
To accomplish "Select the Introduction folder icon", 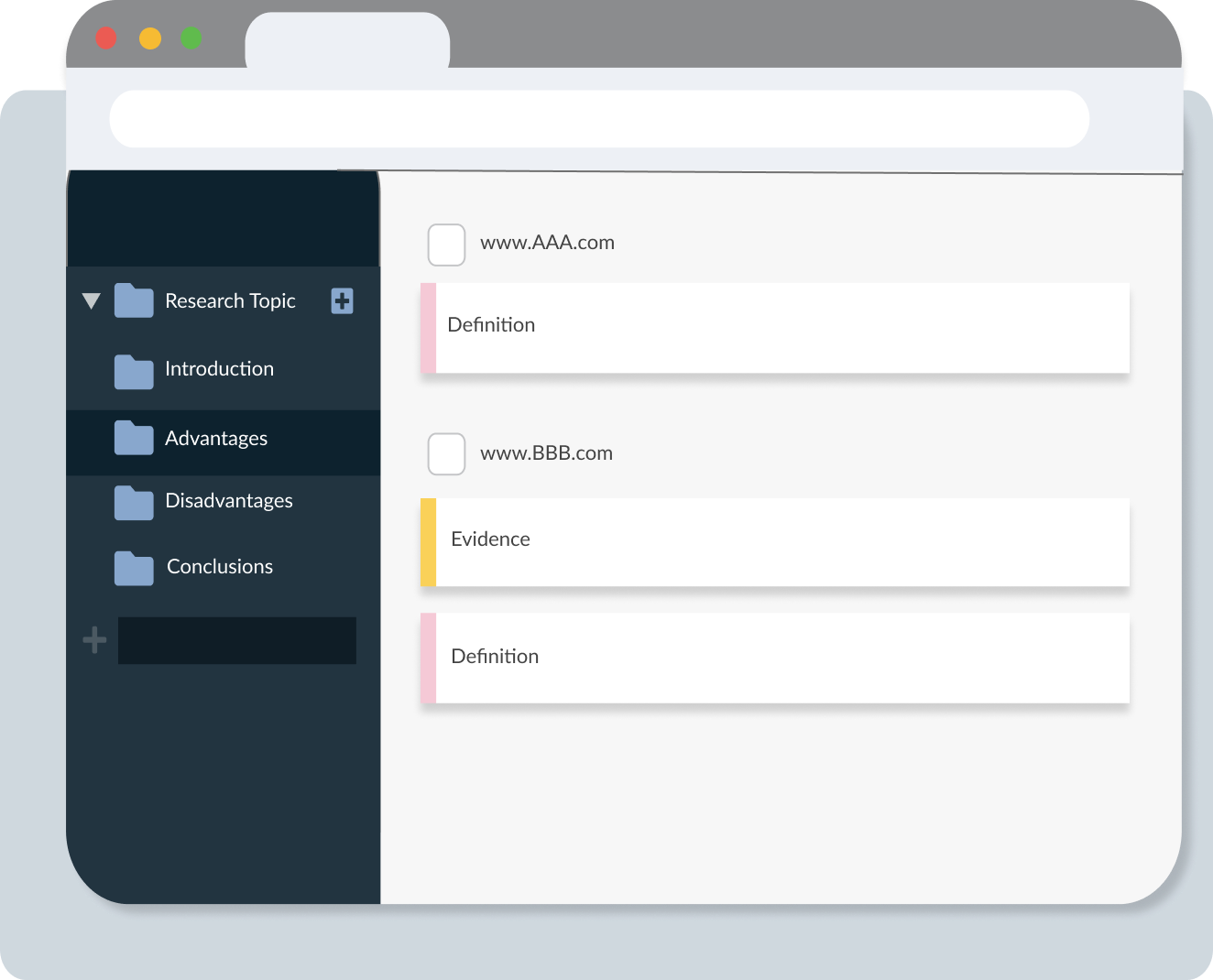I will click(x=133, y=371).
